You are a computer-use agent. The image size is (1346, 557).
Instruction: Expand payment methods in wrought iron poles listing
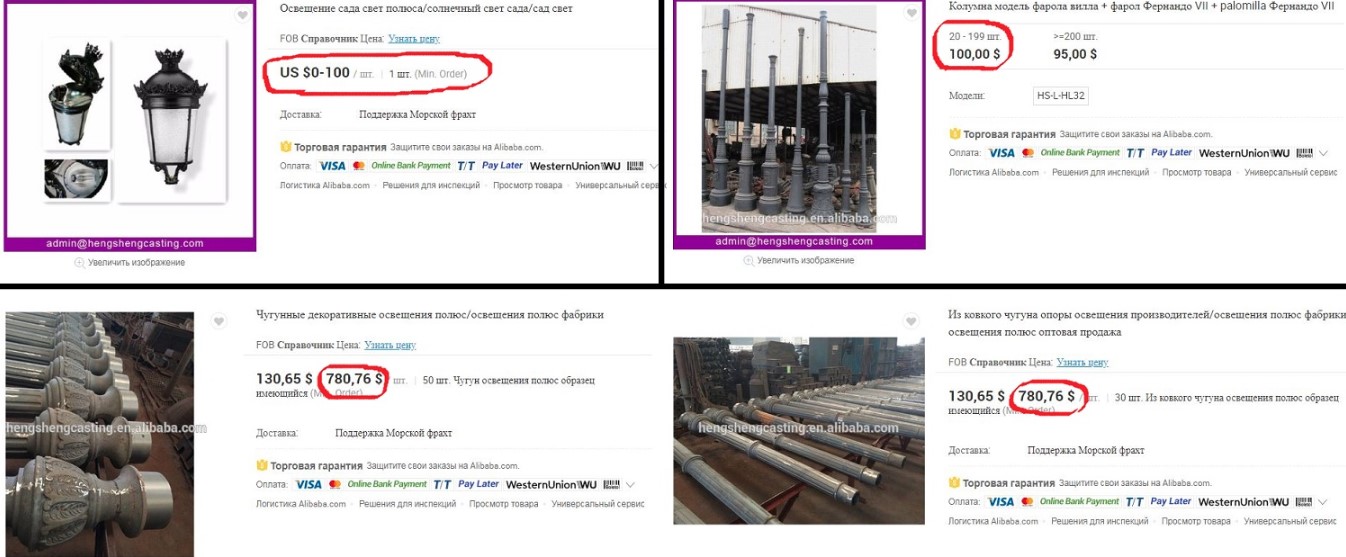click(x=1323, y=501)
